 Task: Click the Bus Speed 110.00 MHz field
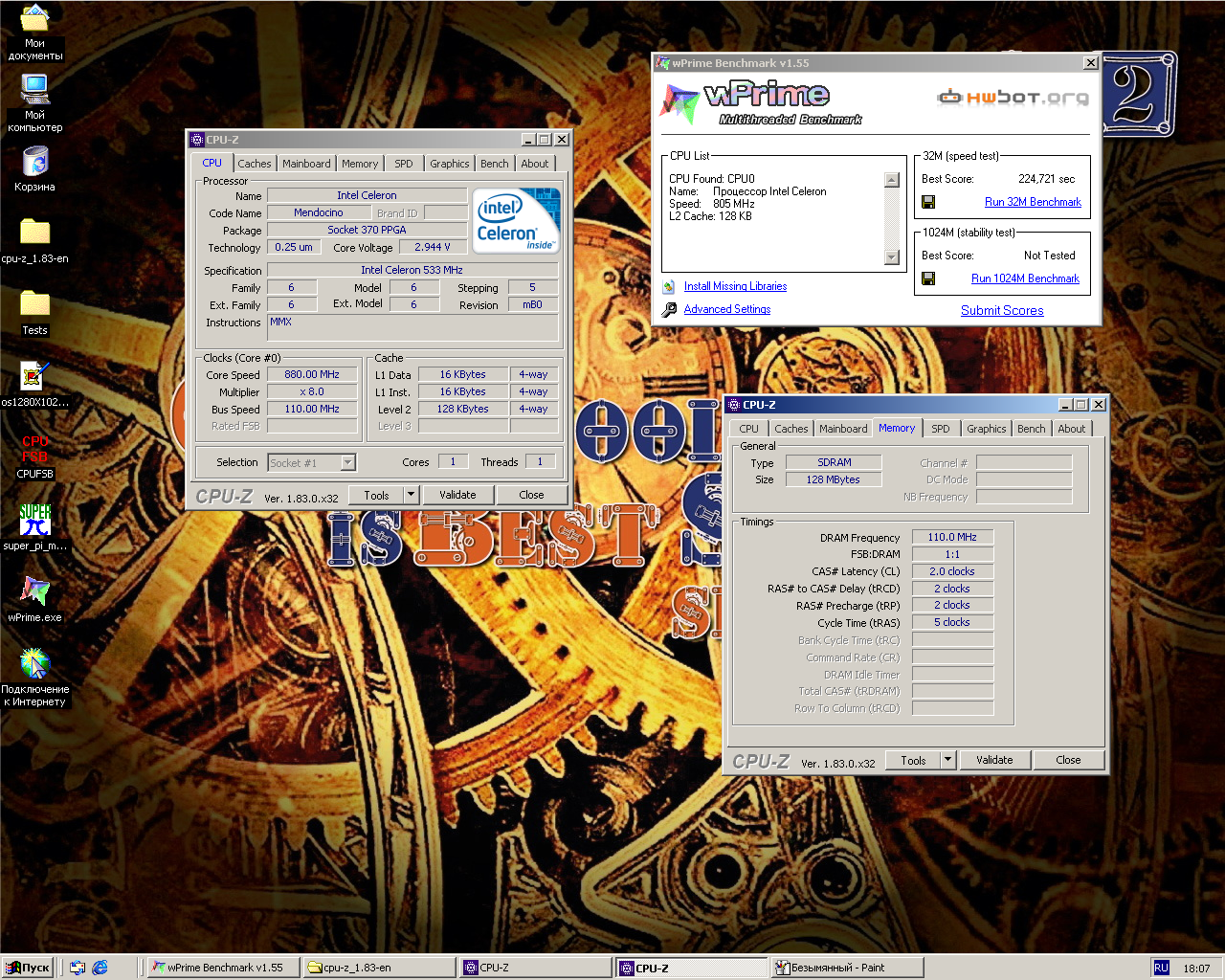312,409
